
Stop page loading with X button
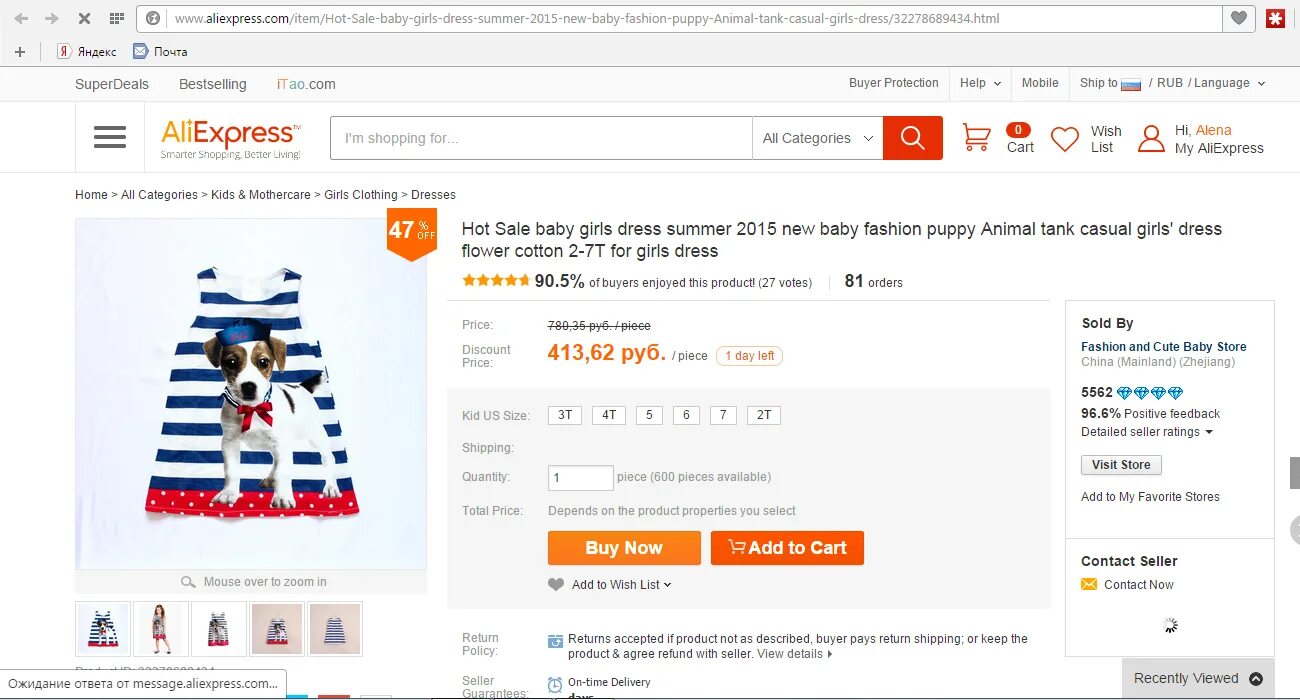pyautogui.click(x=84, y=18)
